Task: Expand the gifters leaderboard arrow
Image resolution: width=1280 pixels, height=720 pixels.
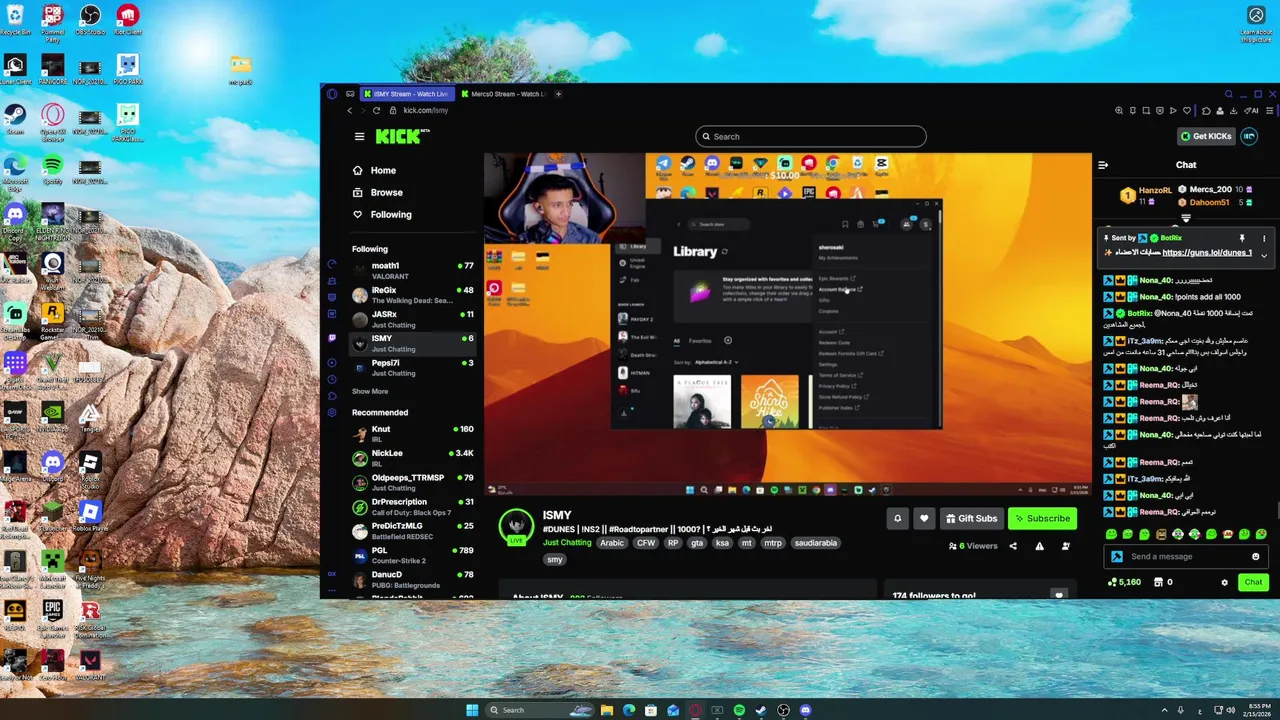Action: (1186, 218)
